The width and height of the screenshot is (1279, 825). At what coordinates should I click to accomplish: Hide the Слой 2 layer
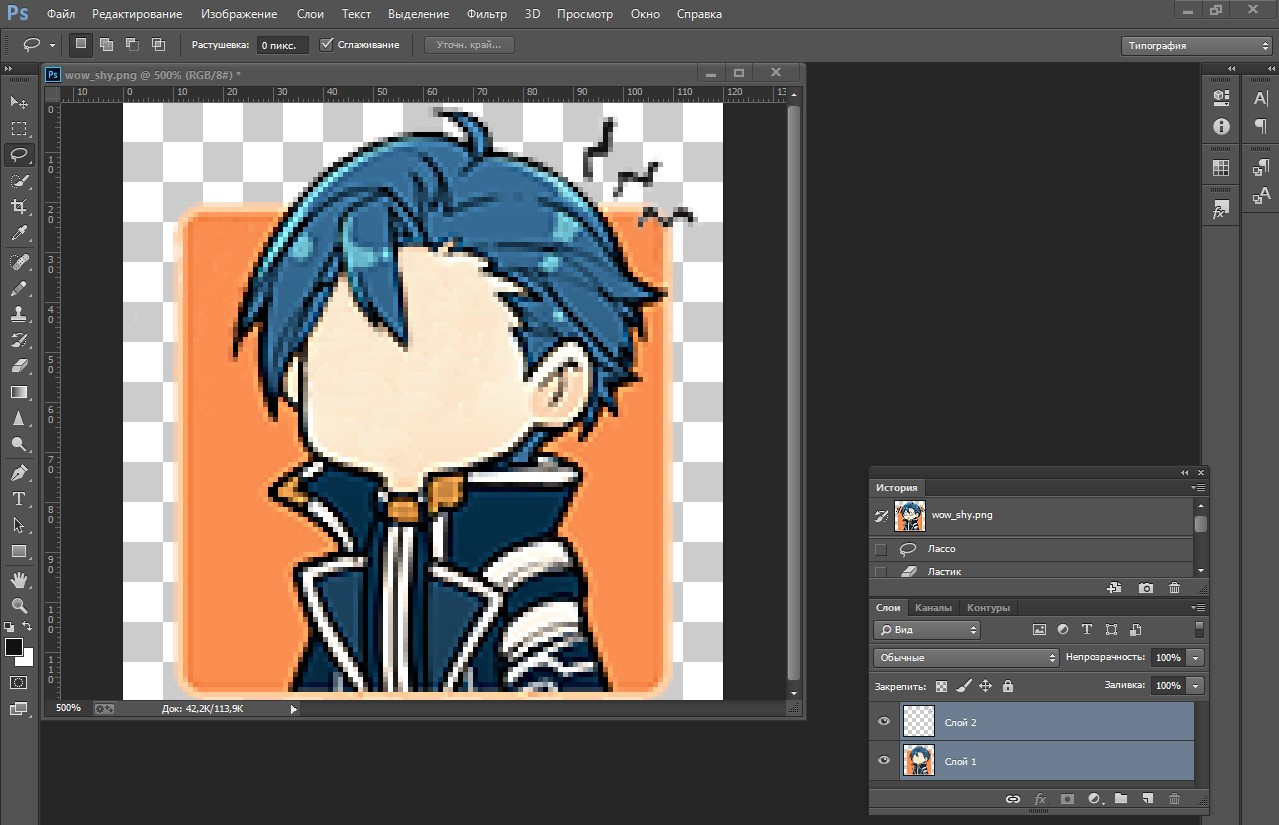click(x=884, y=722)
